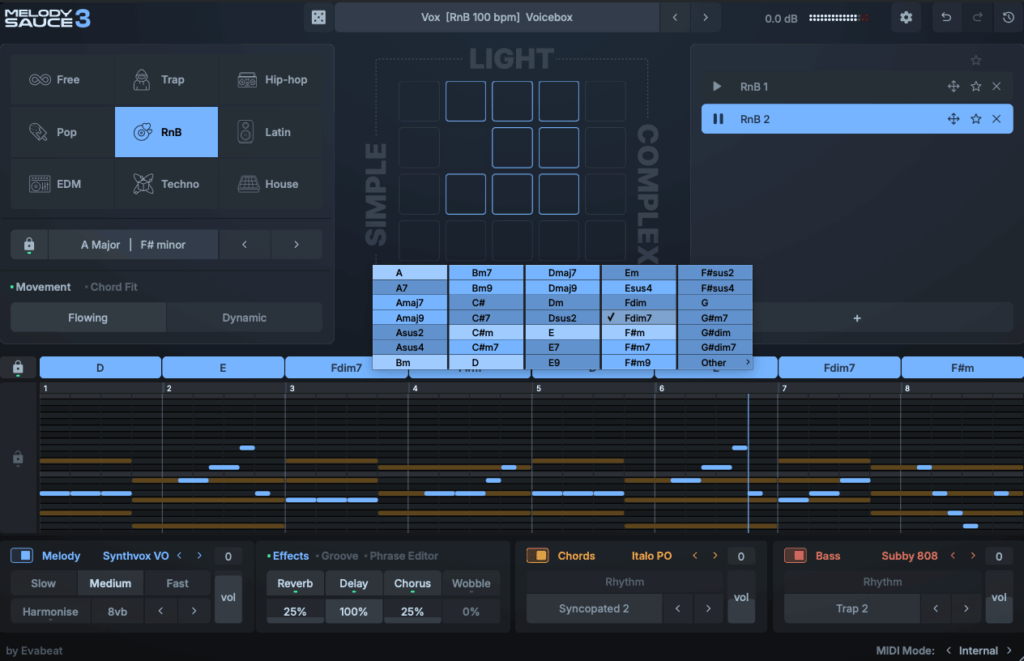Select the top-center complexity grid cell
Image resolution: width=1024 pixels, height=661 pixels.
click(x=512, y=101)
